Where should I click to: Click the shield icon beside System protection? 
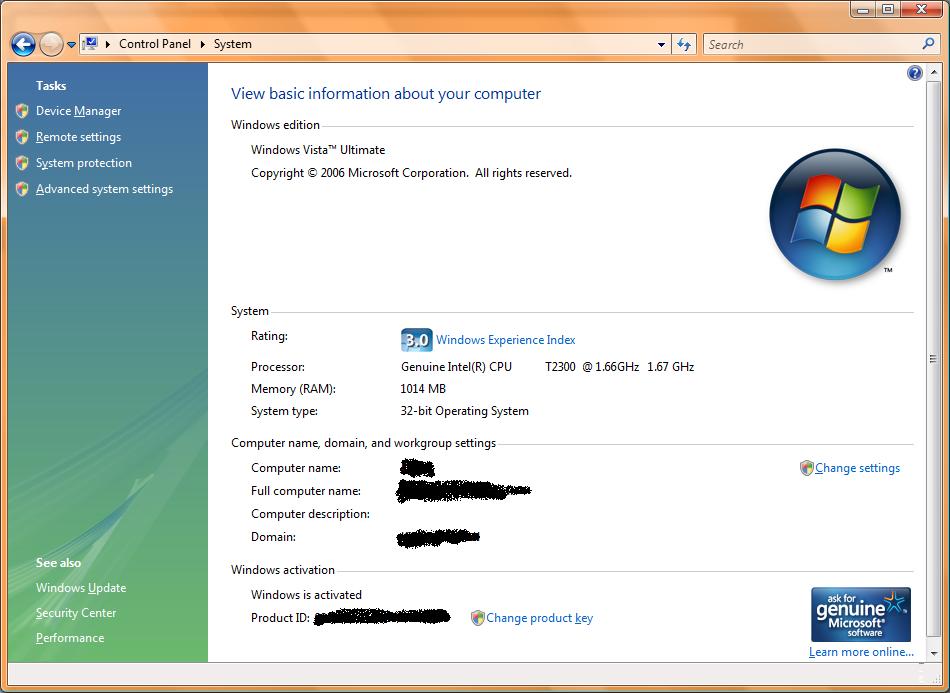[22, 163]
